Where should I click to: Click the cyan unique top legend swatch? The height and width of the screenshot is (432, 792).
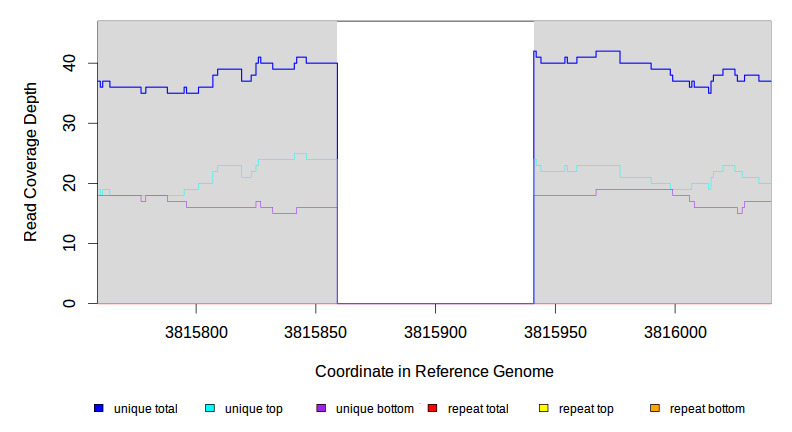click(x=210, y=408)
